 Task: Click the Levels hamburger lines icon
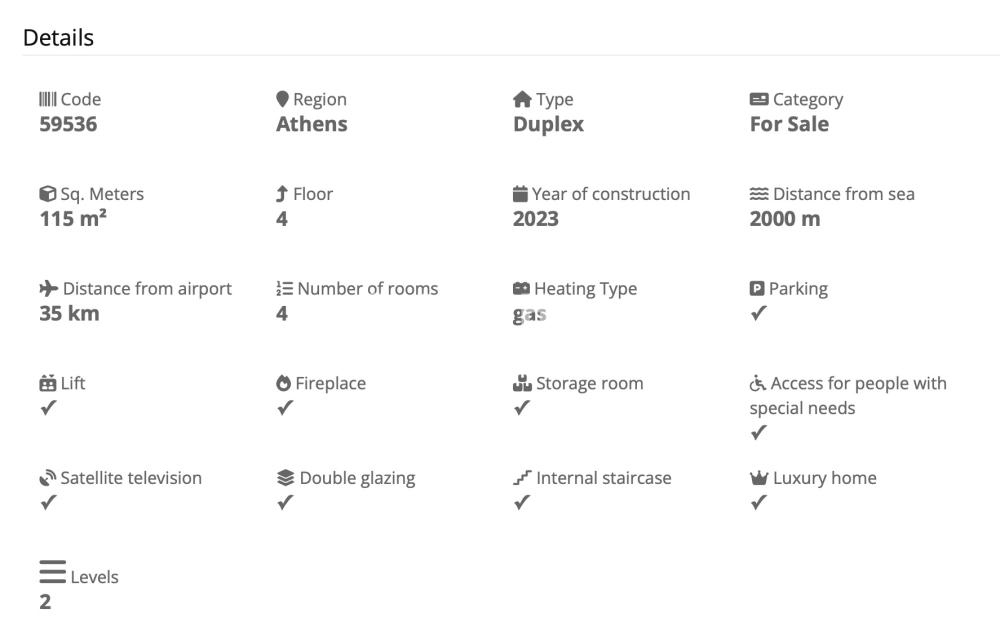click(x=52, y=571)
